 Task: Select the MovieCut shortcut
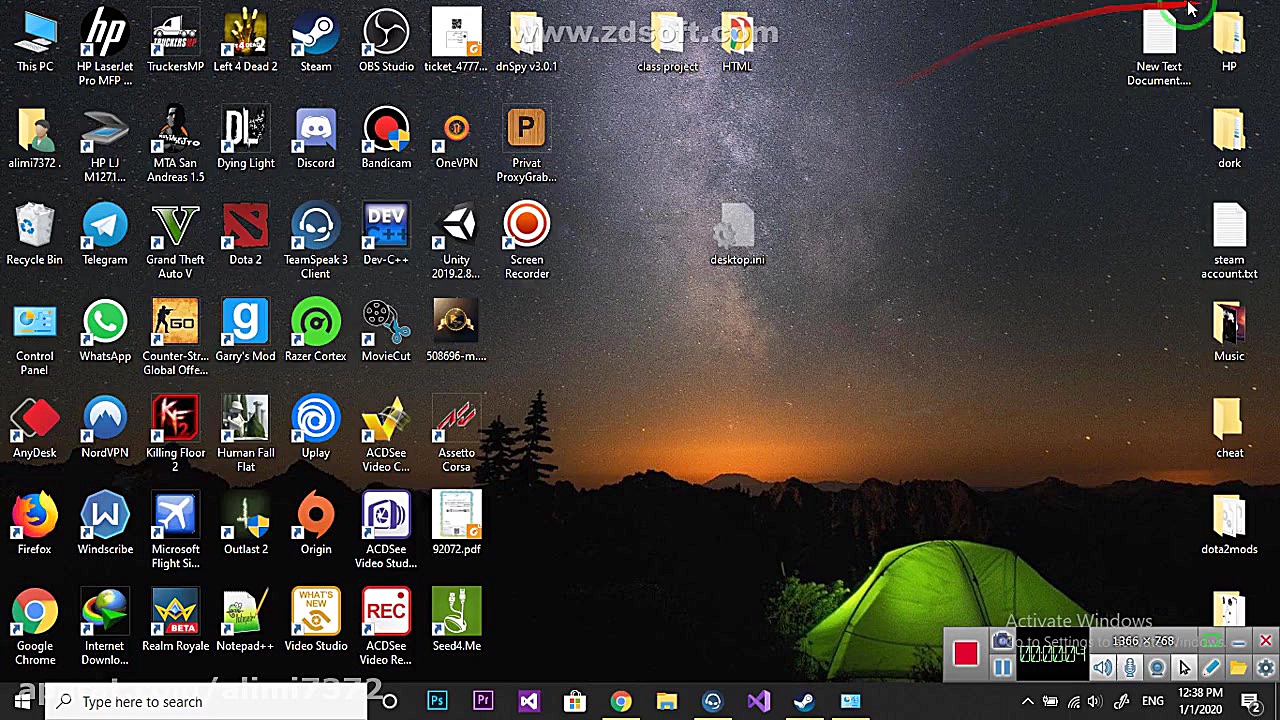(x=386, y=331)
